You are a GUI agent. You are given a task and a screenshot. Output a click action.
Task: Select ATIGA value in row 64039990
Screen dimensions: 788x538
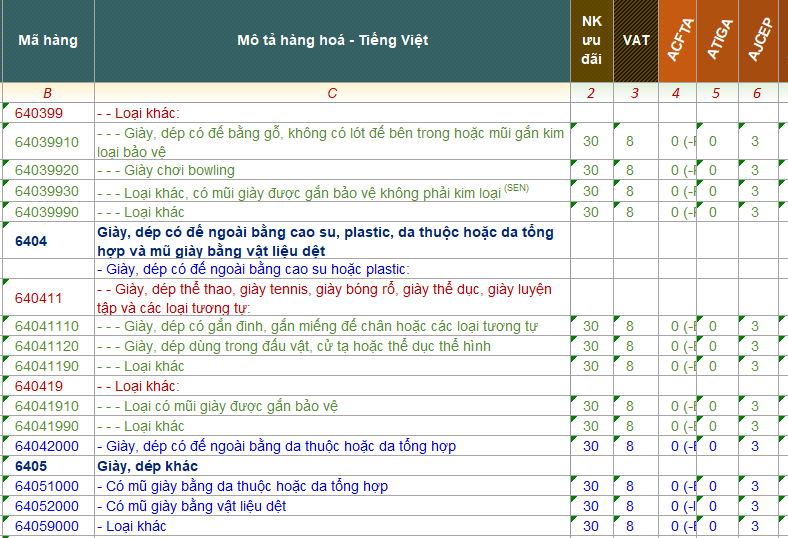pyautogui.click(x=713, y=212)
